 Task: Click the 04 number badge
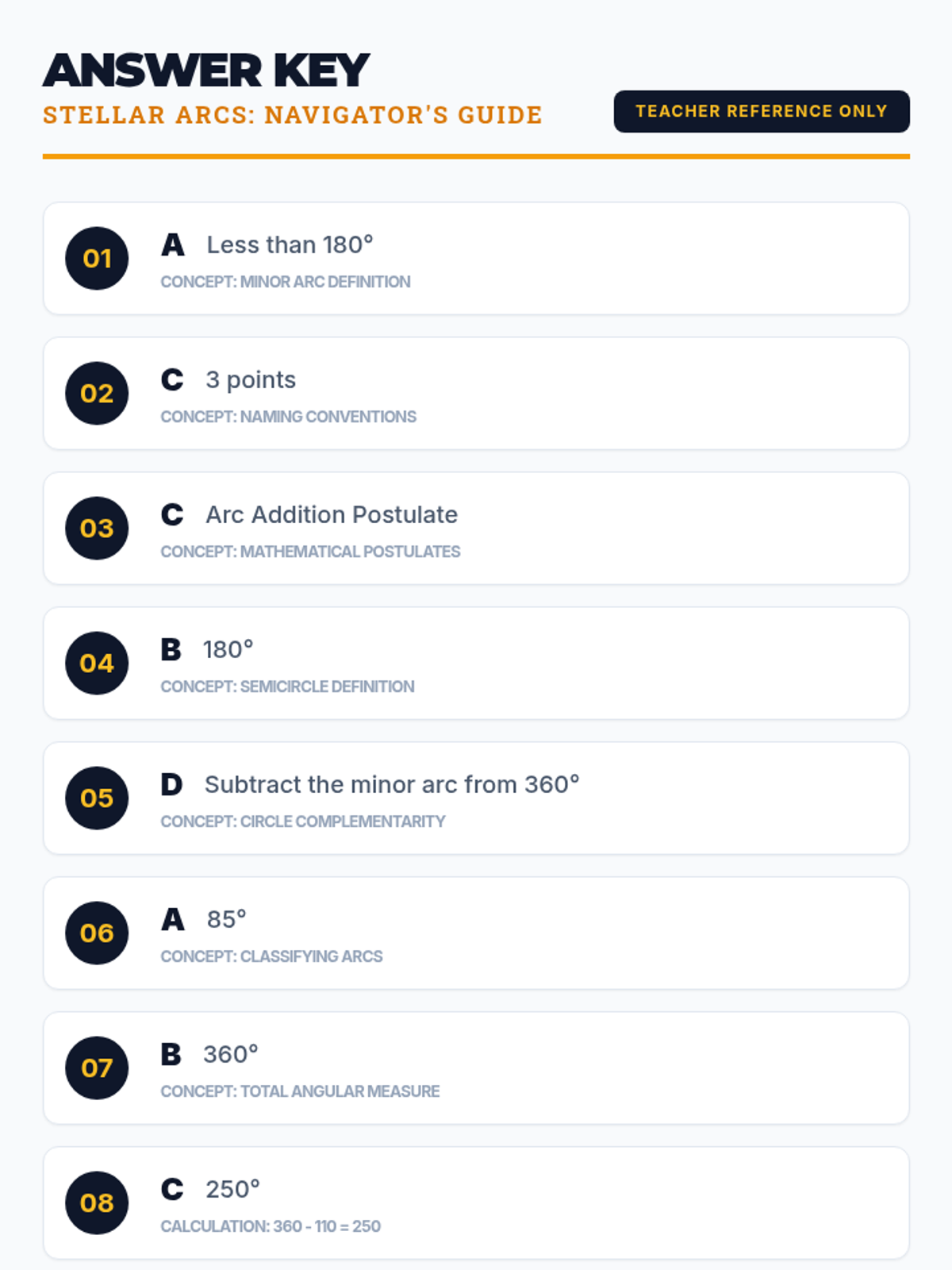(97, 664)
